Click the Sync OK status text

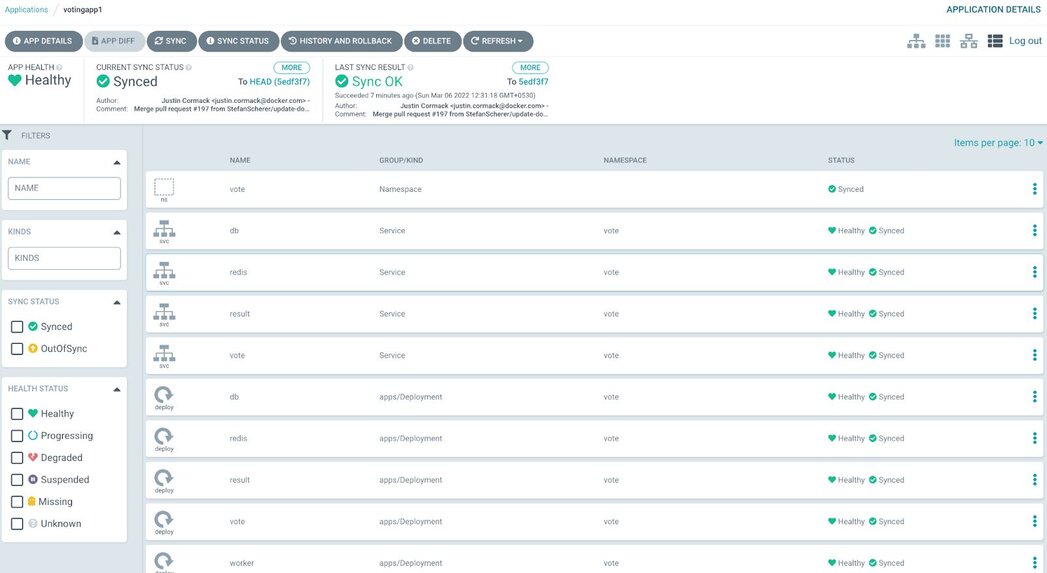(377, 81)
